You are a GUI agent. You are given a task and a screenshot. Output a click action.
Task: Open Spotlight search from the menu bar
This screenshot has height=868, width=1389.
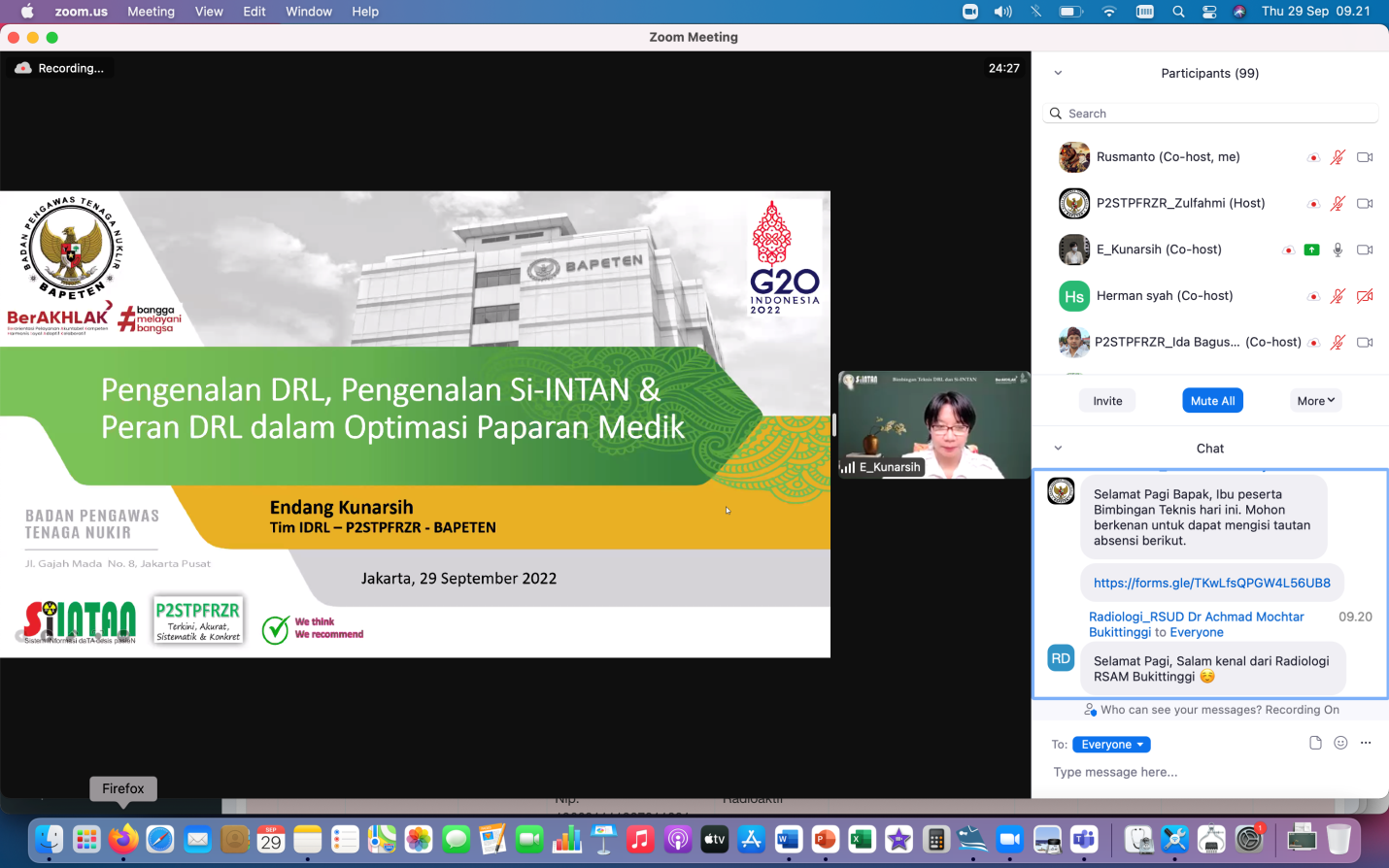[1178, 12]
